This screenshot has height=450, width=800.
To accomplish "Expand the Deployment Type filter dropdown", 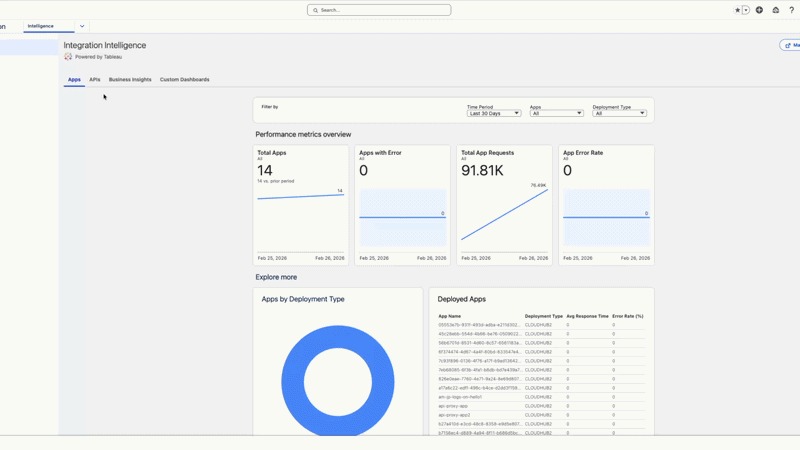I will 619,113.
